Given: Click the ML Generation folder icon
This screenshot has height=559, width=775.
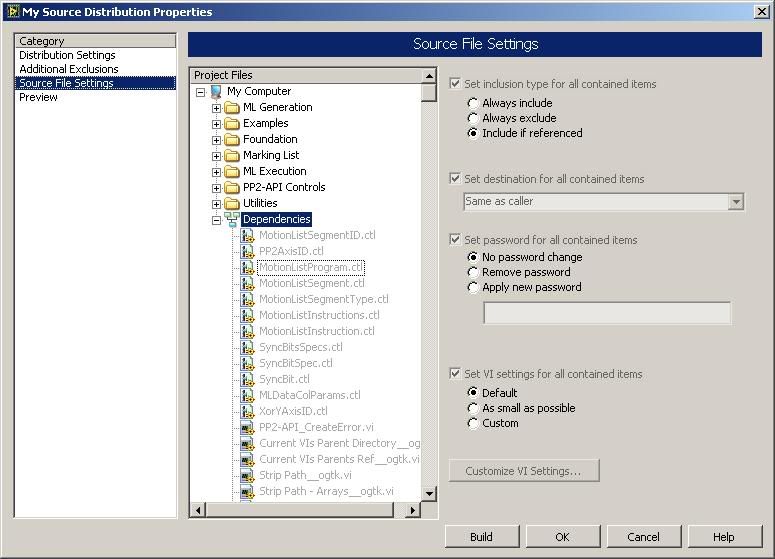Looking at the screenshot, I should (x=232, y=108).
